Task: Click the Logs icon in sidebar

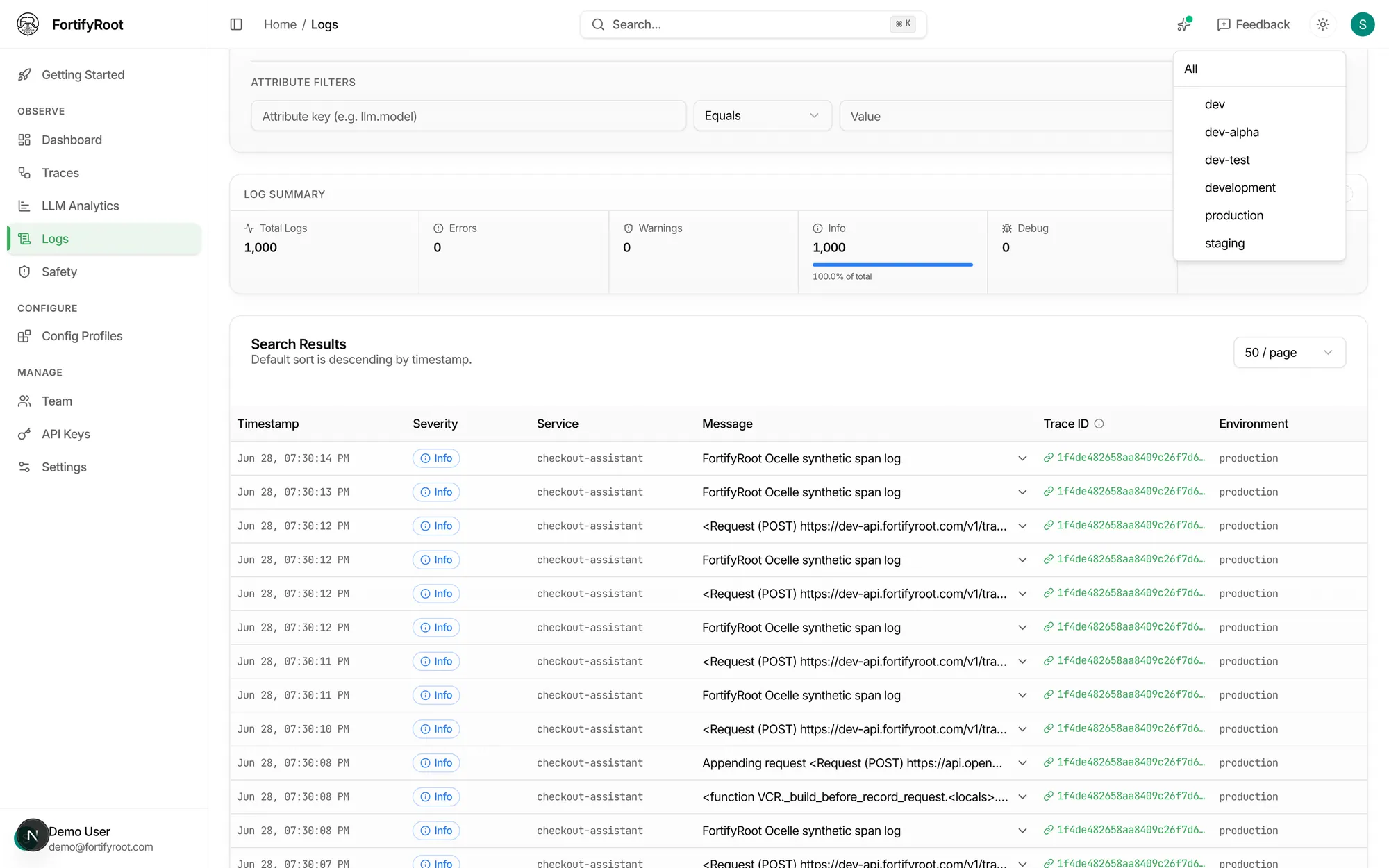Action: pos(24,239)
